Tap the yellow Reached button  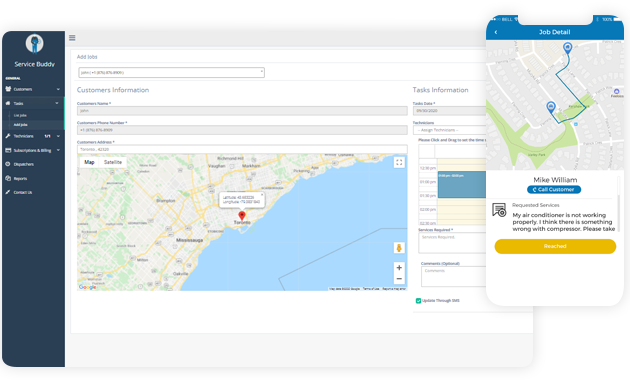click(x=555, y=246)
